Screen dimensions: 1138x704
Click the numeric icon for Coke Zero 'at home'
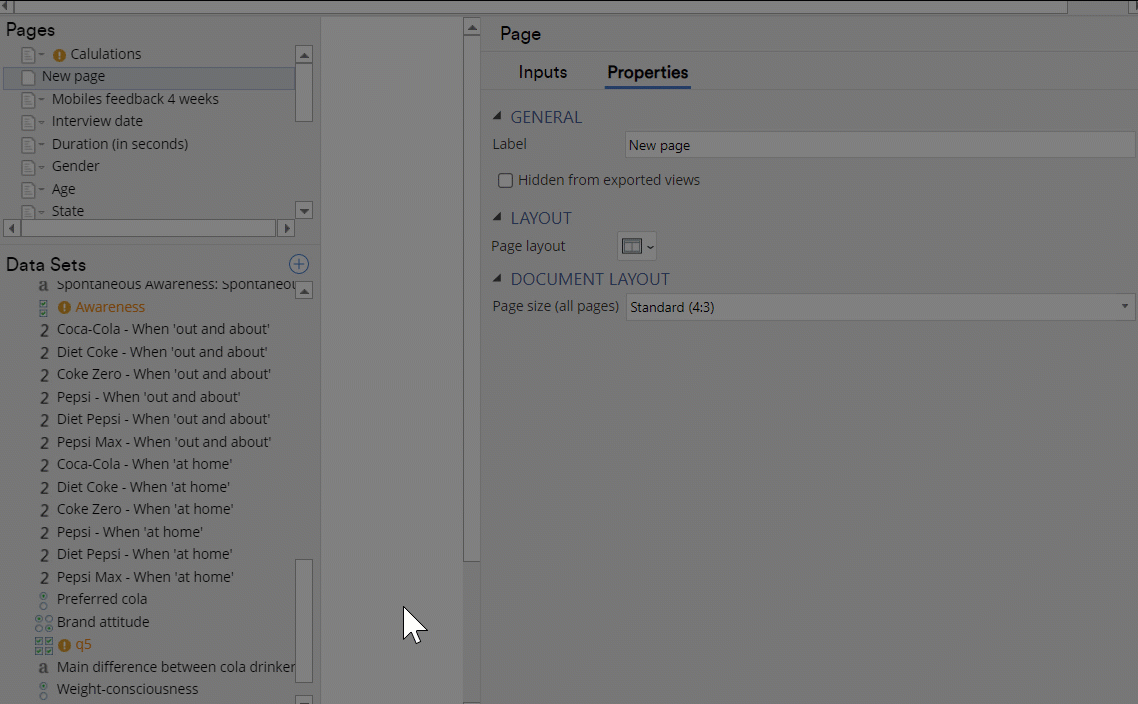[44, 510]
